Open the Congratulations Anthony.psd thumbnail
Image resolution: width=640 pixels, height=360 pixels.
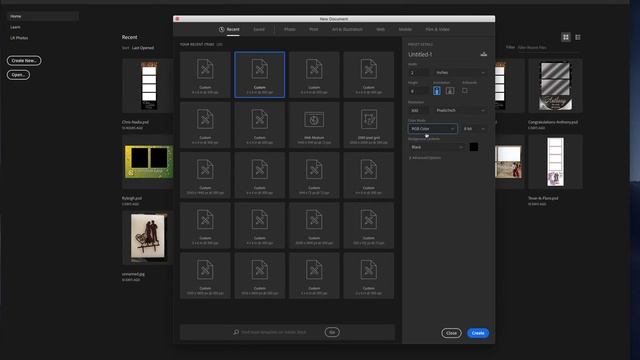pyautogui.click(x=555, y=86)
